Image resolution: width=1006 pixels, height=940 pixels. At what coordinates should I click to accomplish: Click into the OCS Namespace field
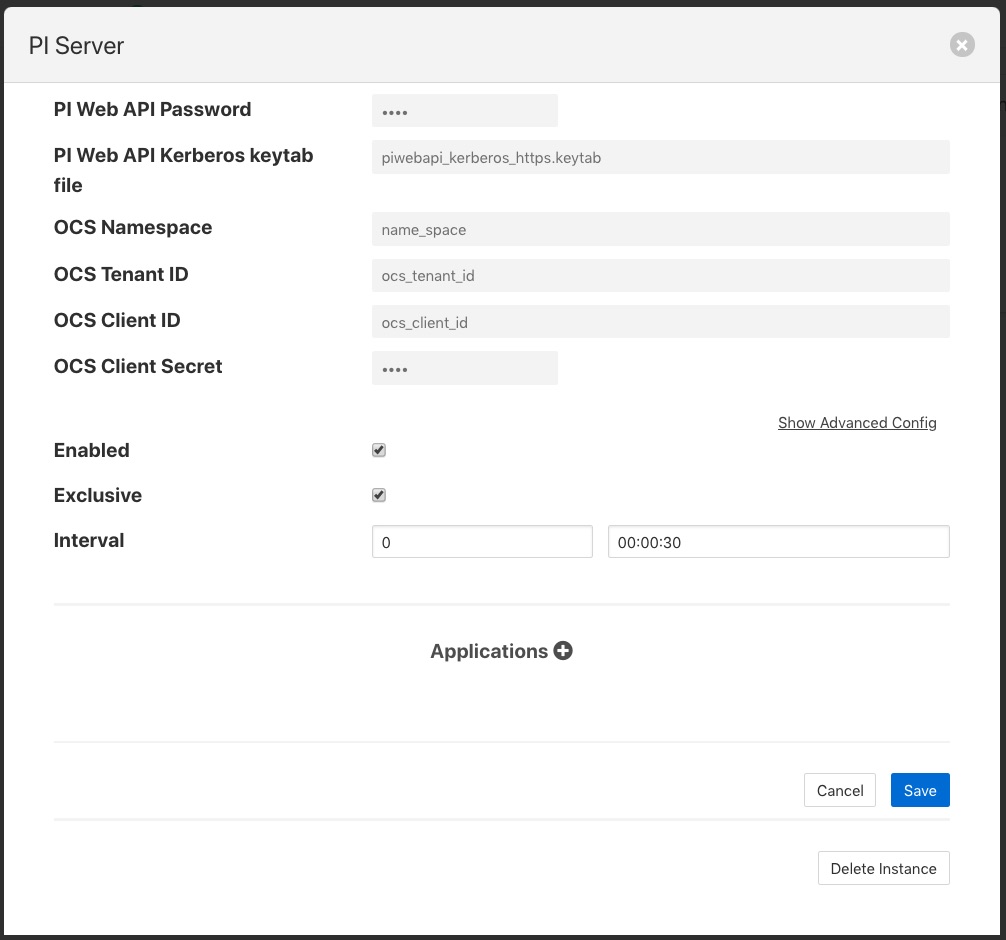pos(660,229)
